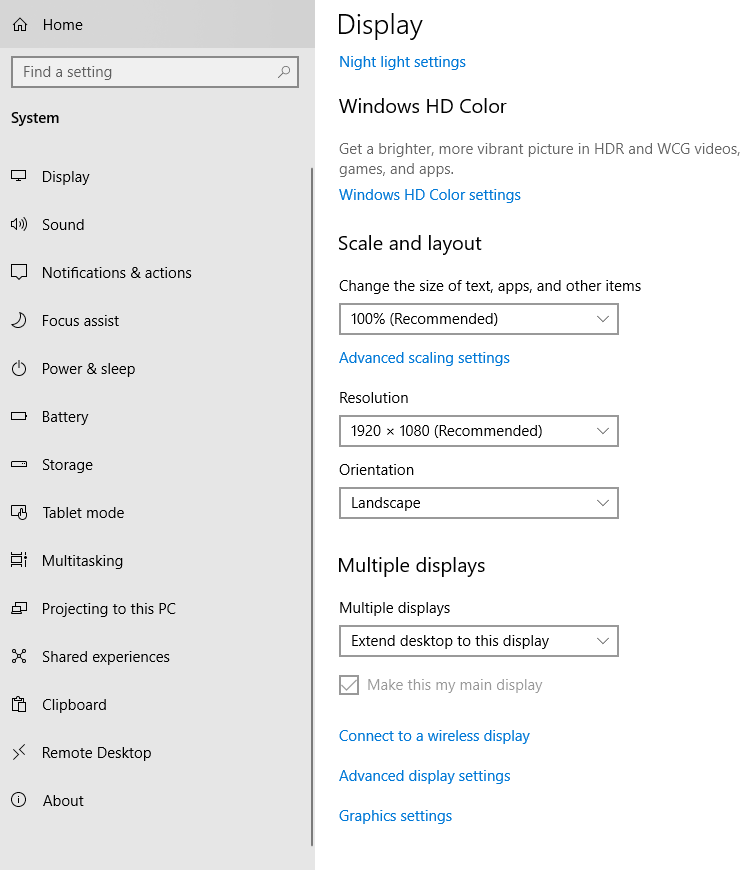Click the Focus assist moon icon
Image resolution: width=750 pixels, height=870 pixels.
[19, 320]
